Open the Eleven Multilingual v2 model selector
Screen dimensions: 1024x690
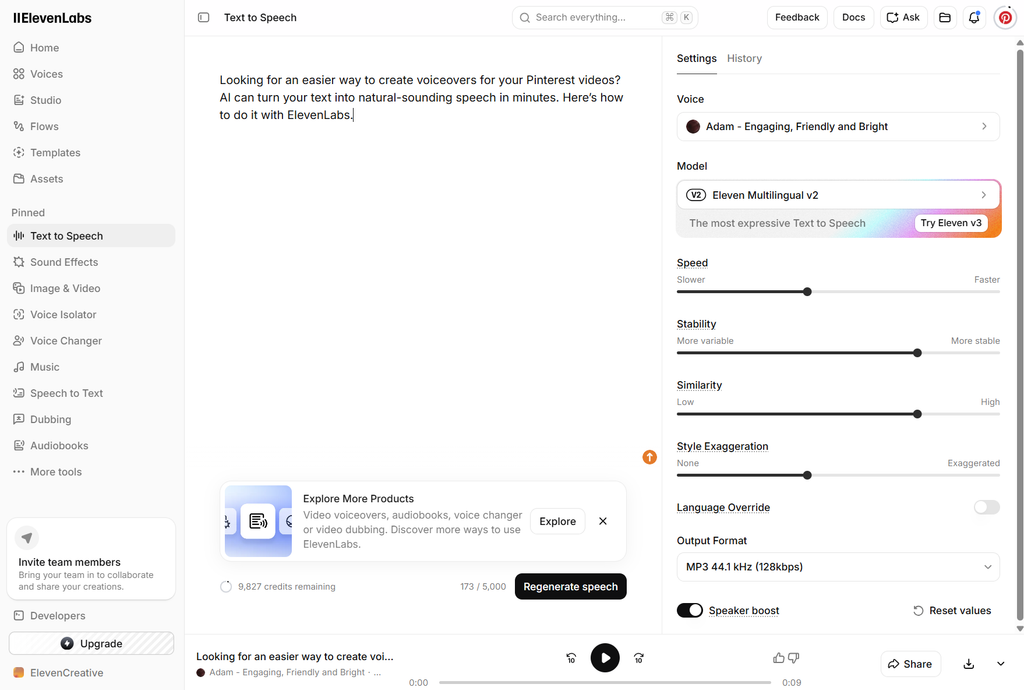(838, 195)
